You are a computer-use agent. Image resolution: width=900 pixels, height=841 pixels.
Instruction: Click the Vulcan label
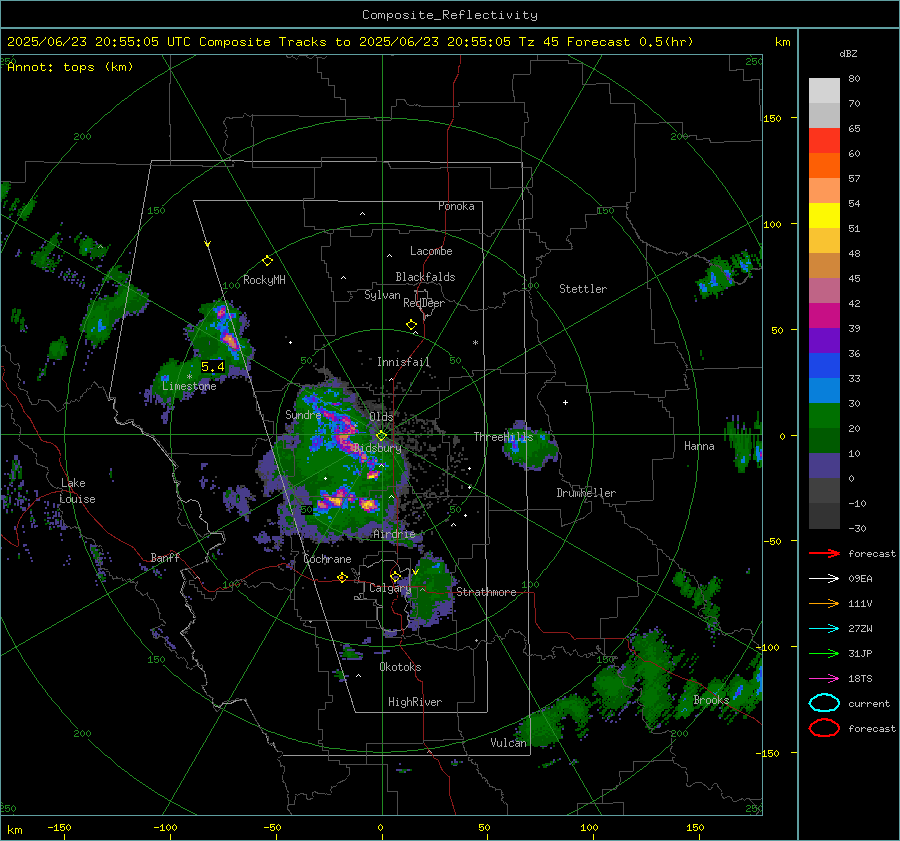(x=509, y=743)
